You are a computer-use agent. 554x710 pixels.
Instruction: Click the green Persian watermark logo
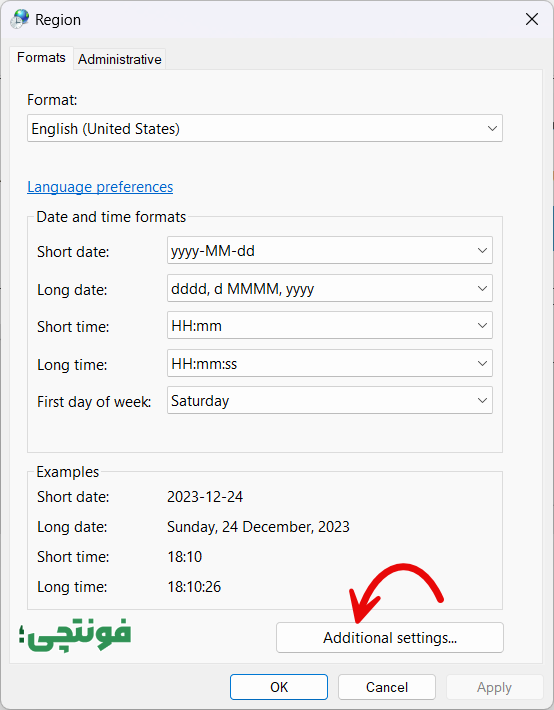click(x=75, y=635)
